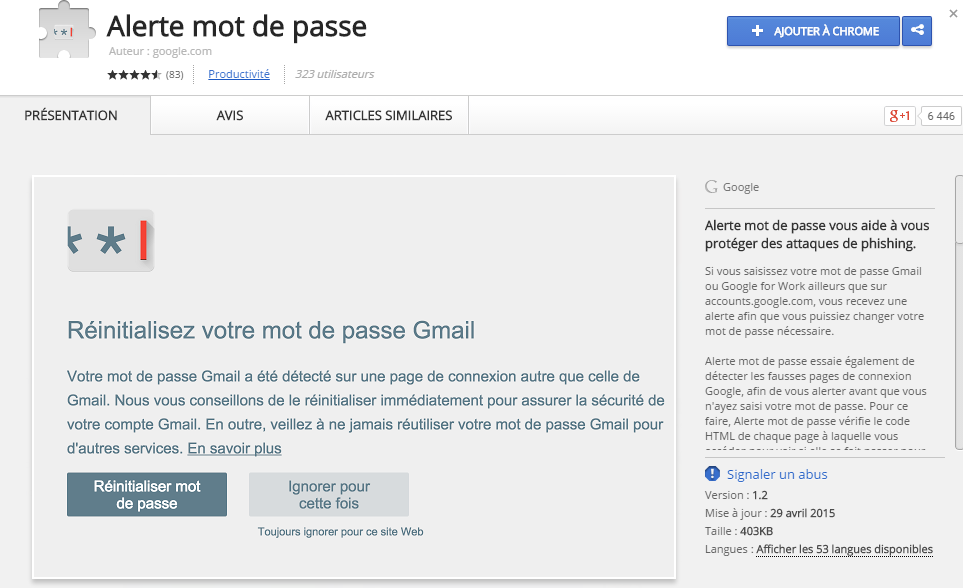Close the extension details overlay
This screenshot has height=588, width=963.
(953, 14)
